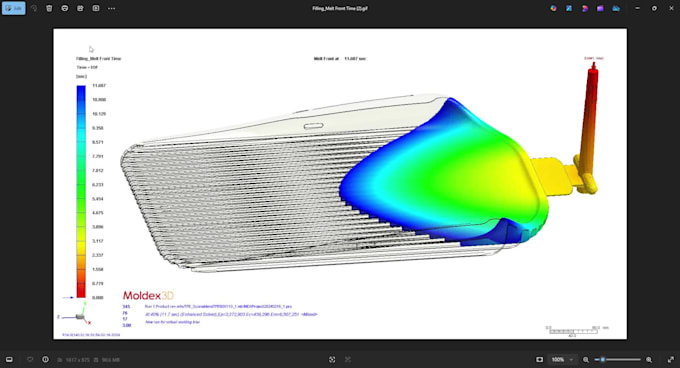Viewport: 680px width, 368px height.
Task: Show file info with the info icon
Action: coord(46,359)
